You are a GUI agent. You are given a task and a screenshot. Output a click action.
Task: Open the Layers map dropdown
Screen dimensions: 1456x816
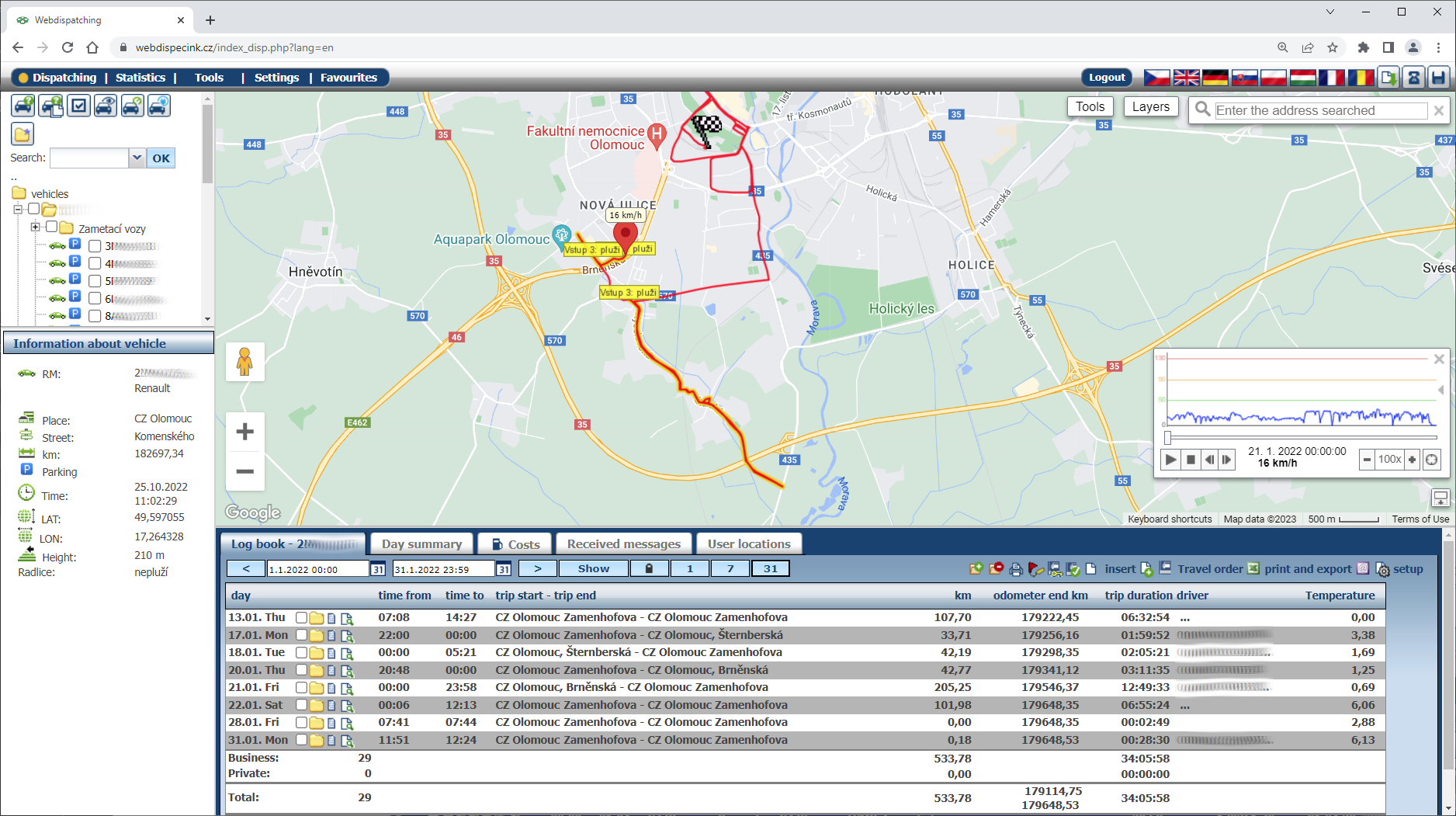pos(1150,107)
